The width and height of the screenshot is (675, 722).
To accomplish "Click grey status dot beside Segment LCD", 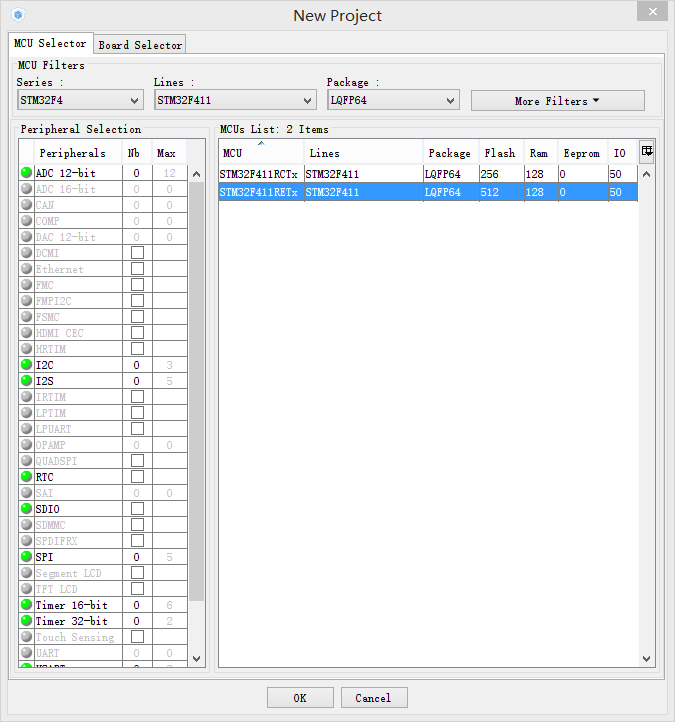I will [x=26, y=572].
